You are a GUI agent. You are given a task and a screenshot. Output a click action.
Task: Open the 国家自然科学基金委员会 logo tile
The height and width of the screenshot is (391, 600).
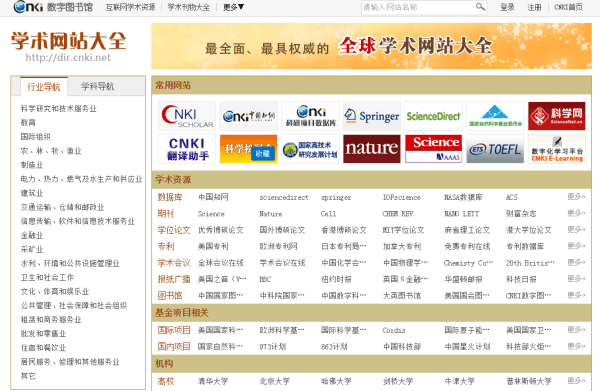495,116
